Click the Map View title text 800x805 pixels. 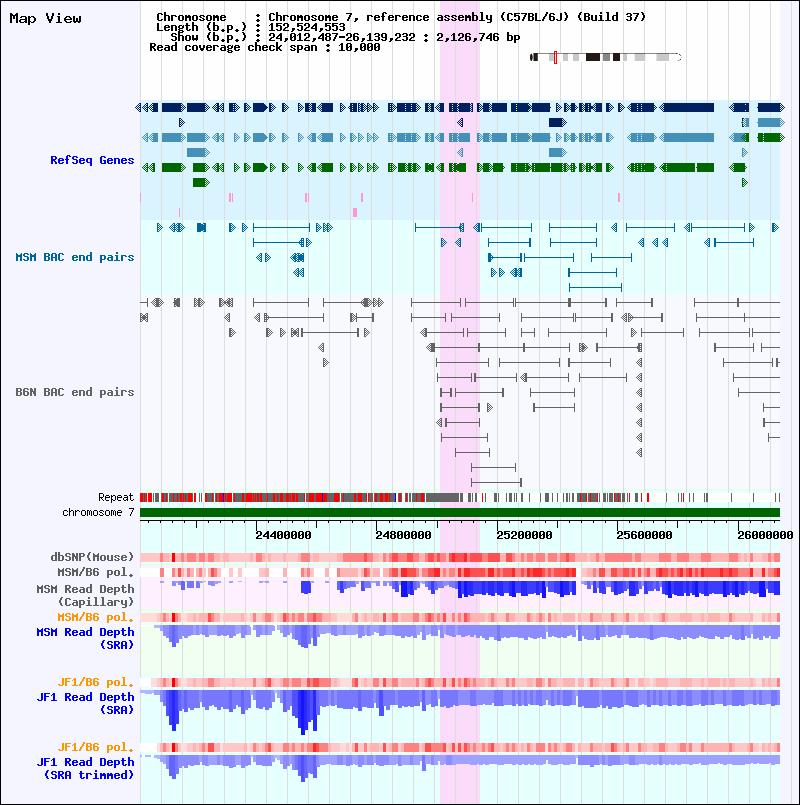(45, 18)
